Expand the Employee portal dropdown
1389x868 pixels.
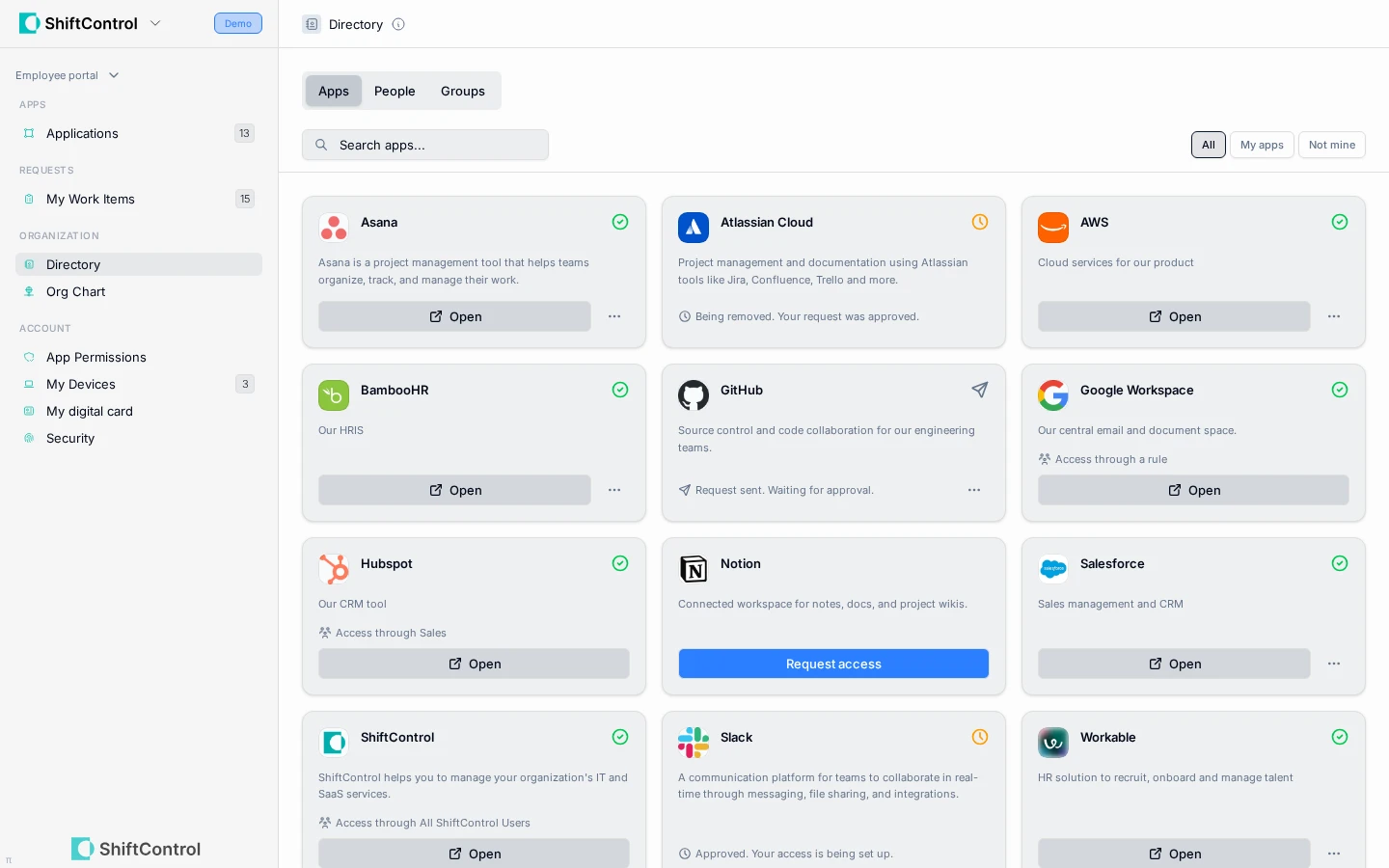68,75
